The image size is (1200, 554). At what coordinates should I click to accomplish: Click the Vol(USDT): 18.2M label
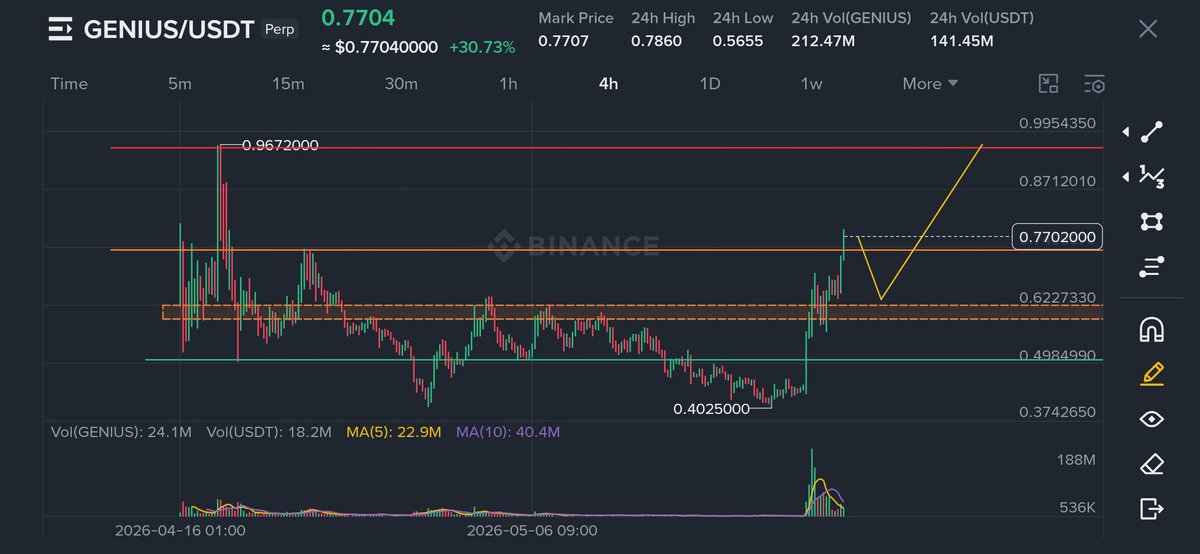269,432
